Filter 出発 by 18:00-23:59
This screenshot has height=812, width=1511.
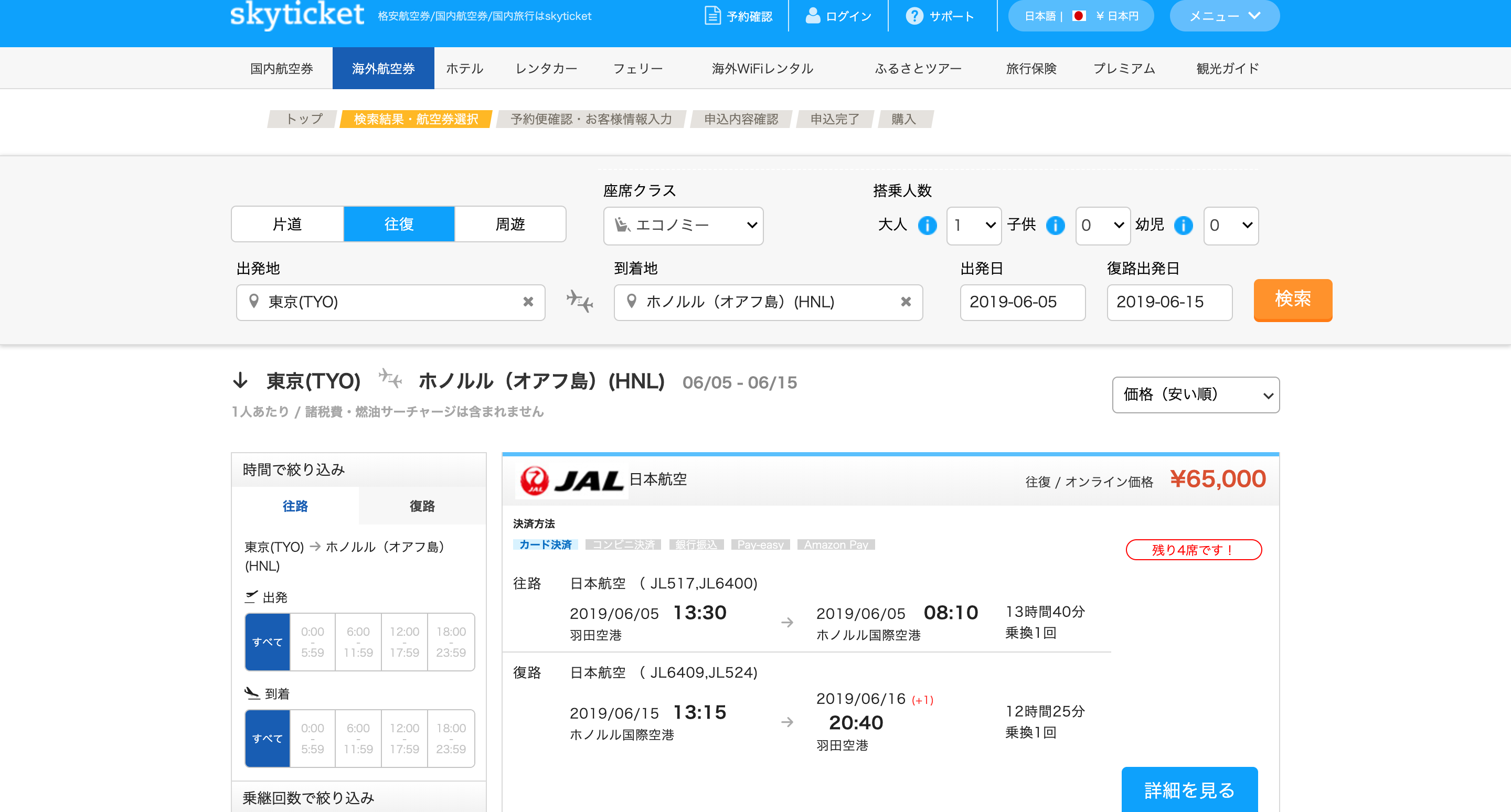tap(451, 642)
